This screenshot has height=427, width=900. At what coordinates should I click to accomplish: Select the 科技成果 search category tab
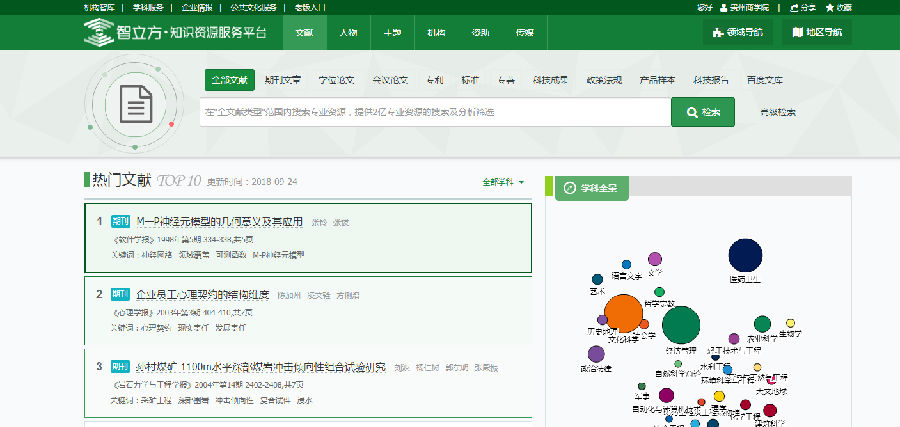(x=550, y=80)
